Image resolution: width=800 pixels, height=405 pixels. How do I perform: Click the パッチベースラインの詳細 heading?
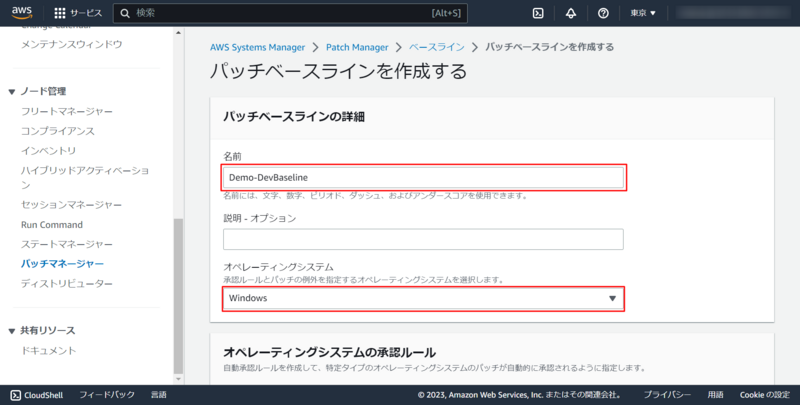(x=294, y=117)
